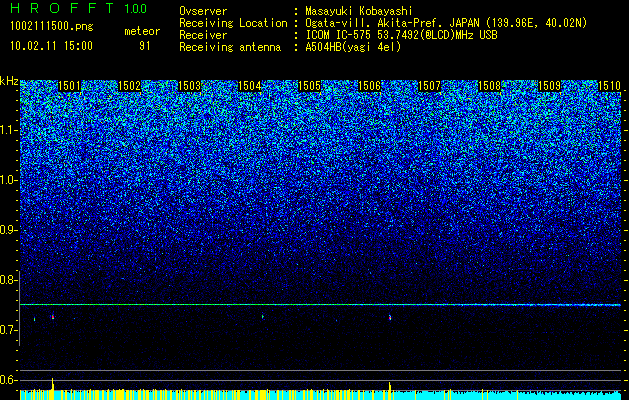This screenshot has height=400, width=629.
Task: Click the HROFFT 1.0.0 title text
Action: click(x=79, y=8)
